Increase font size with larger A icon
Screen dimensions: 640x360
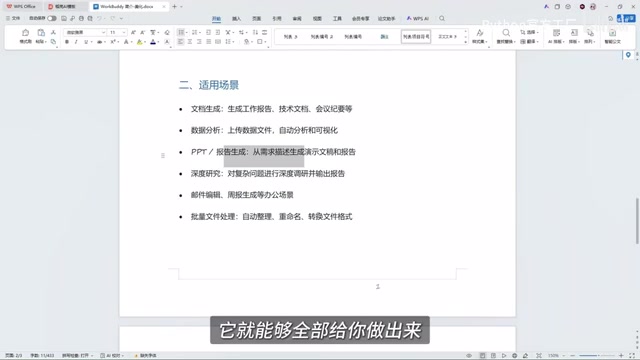click(133, 32)
